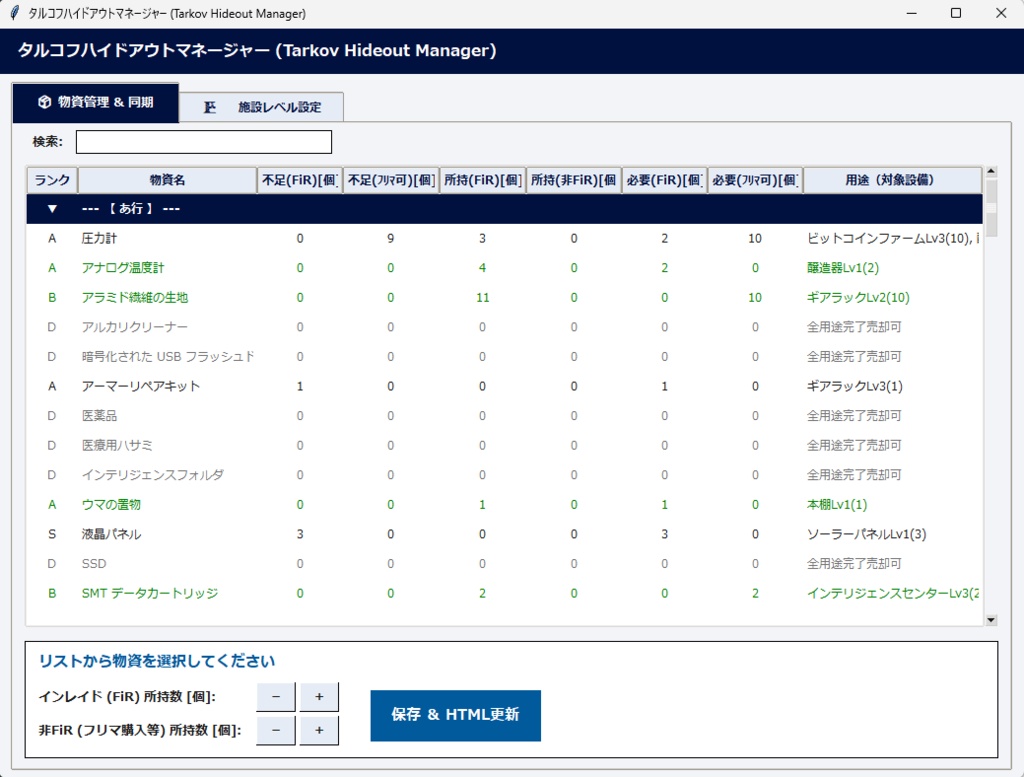Select the インテリジェンスフォルダ row
The image size is (1024, 777).
coord(504,475)
